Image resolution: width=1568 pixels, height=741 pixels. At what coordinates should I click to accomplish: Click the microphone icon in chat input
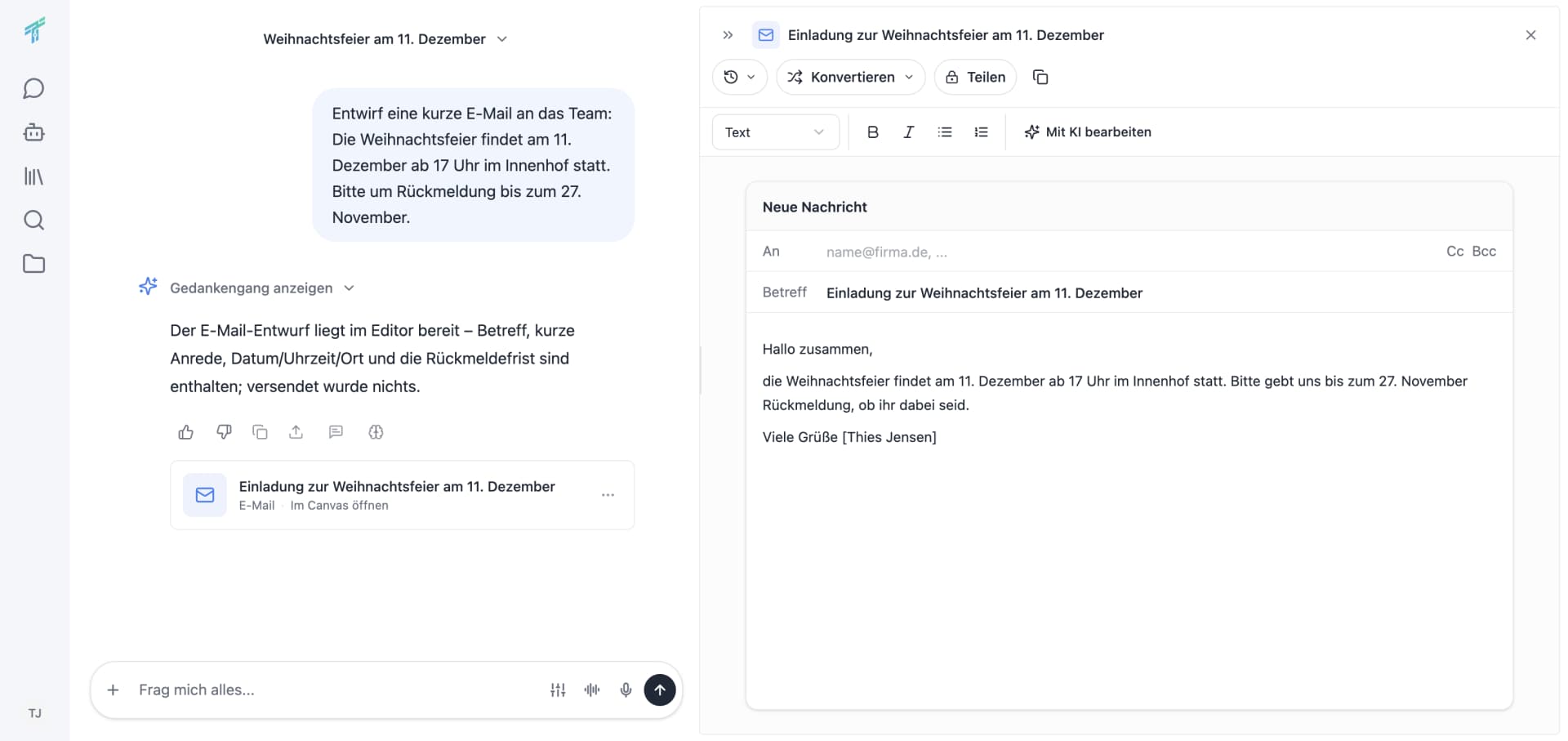pos(626,690)
